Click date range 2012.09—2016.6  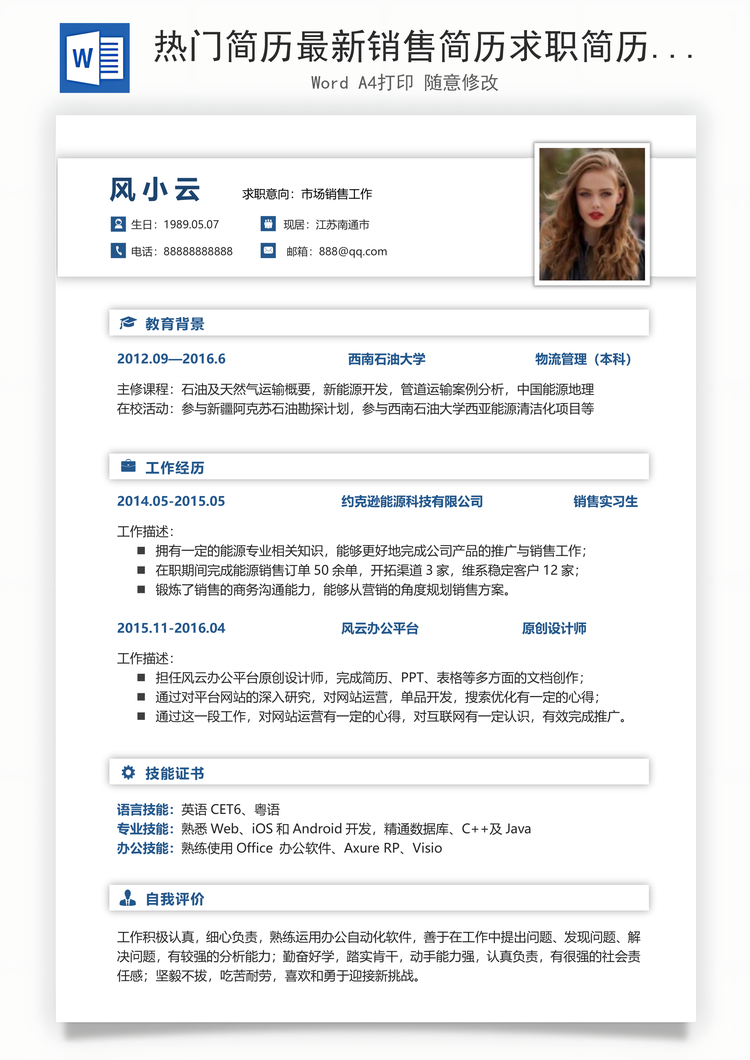tap(171, 359)
